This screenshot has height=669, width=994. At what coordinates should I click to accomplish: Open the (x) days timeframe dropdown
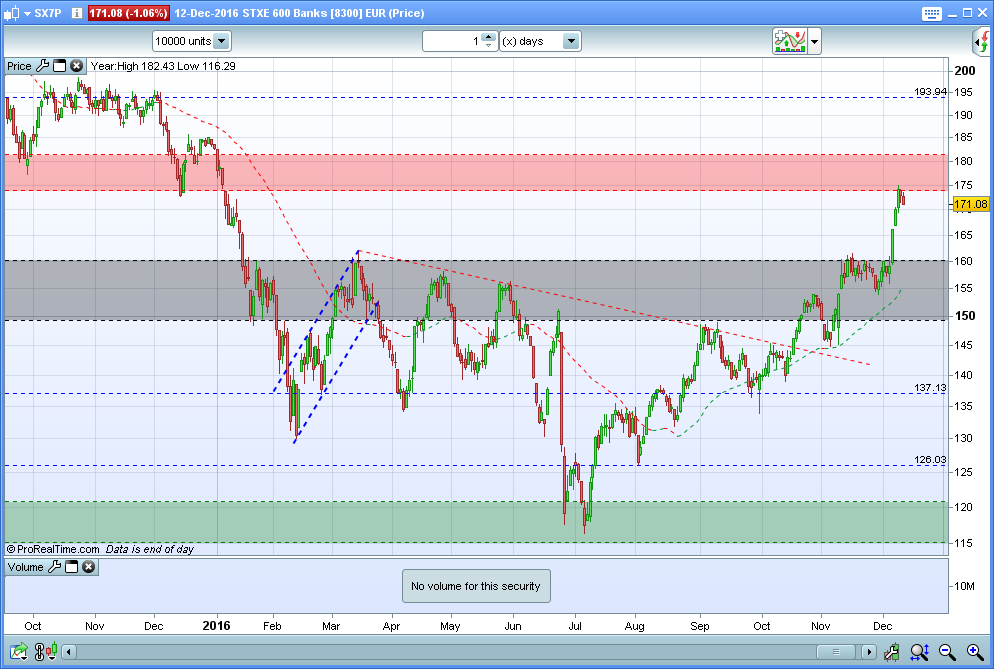click(x=570, y=41)
